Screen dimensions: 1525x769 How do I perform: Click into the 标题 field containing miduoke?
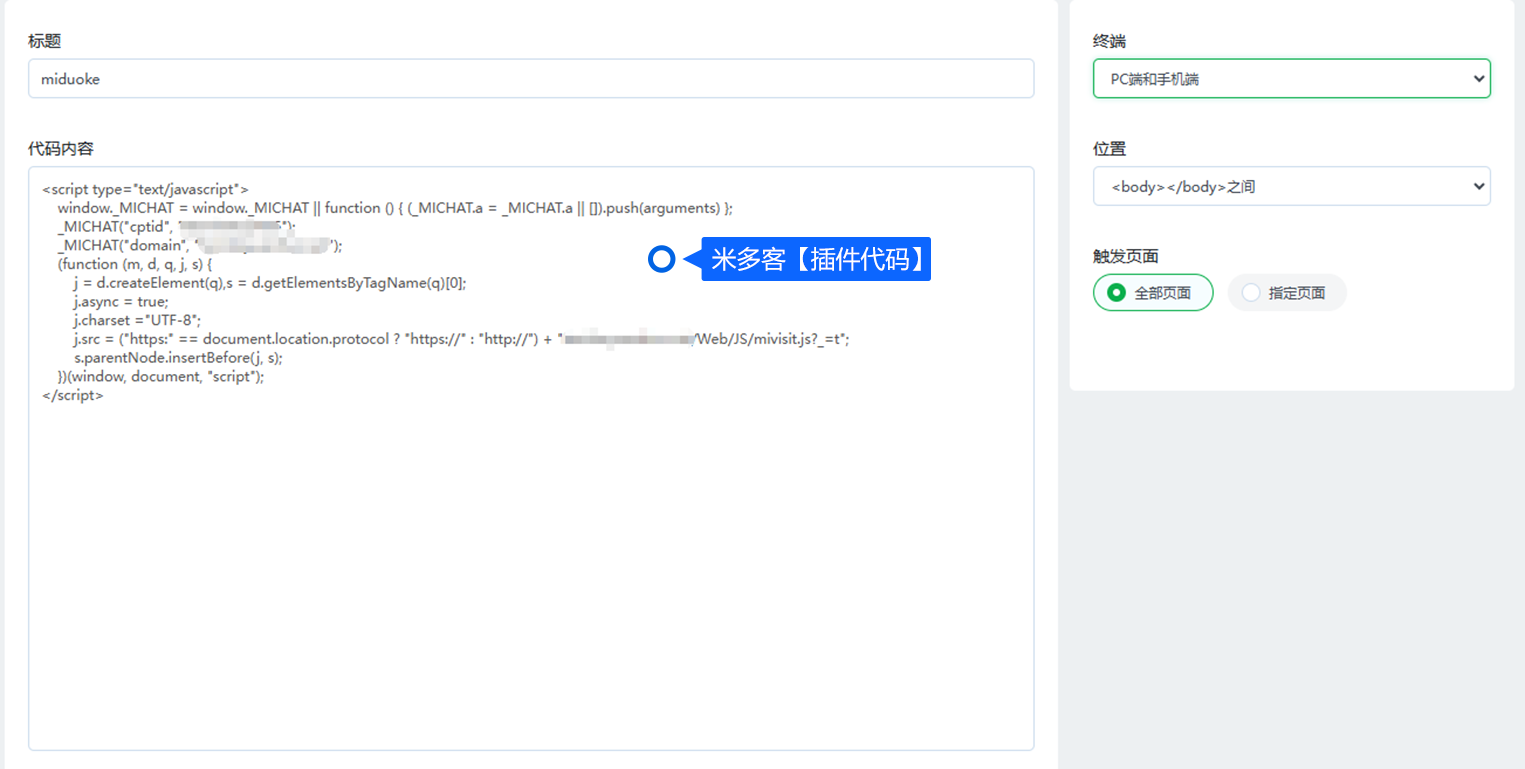click(x=530, y=79)
